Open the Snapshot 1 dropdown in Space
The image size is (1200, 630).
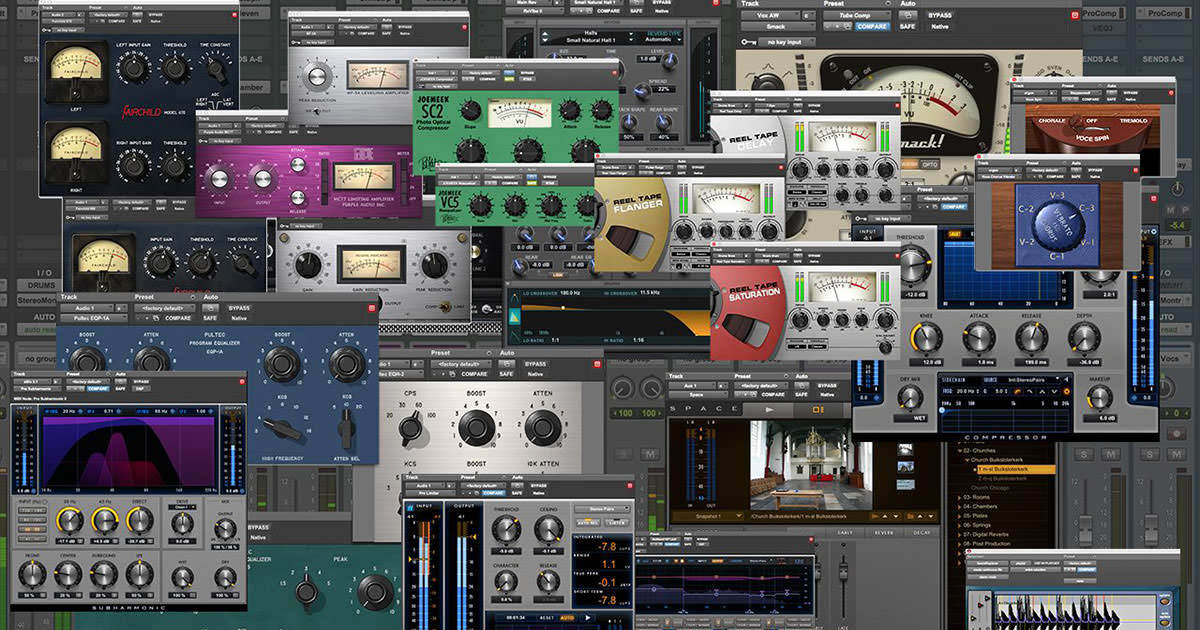click(x=706, y=516)
